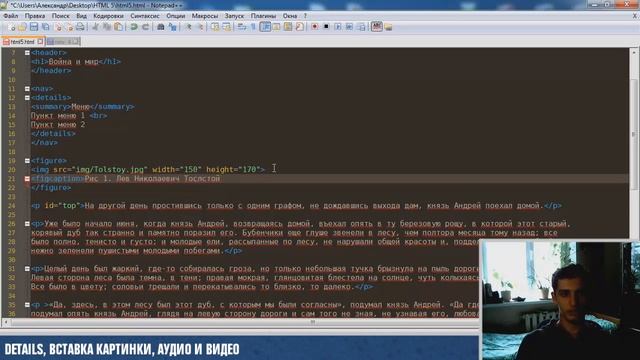Screen dimensions: 640x360
Task: Click the save recorded macro icon
Action: tap(361, 27)
